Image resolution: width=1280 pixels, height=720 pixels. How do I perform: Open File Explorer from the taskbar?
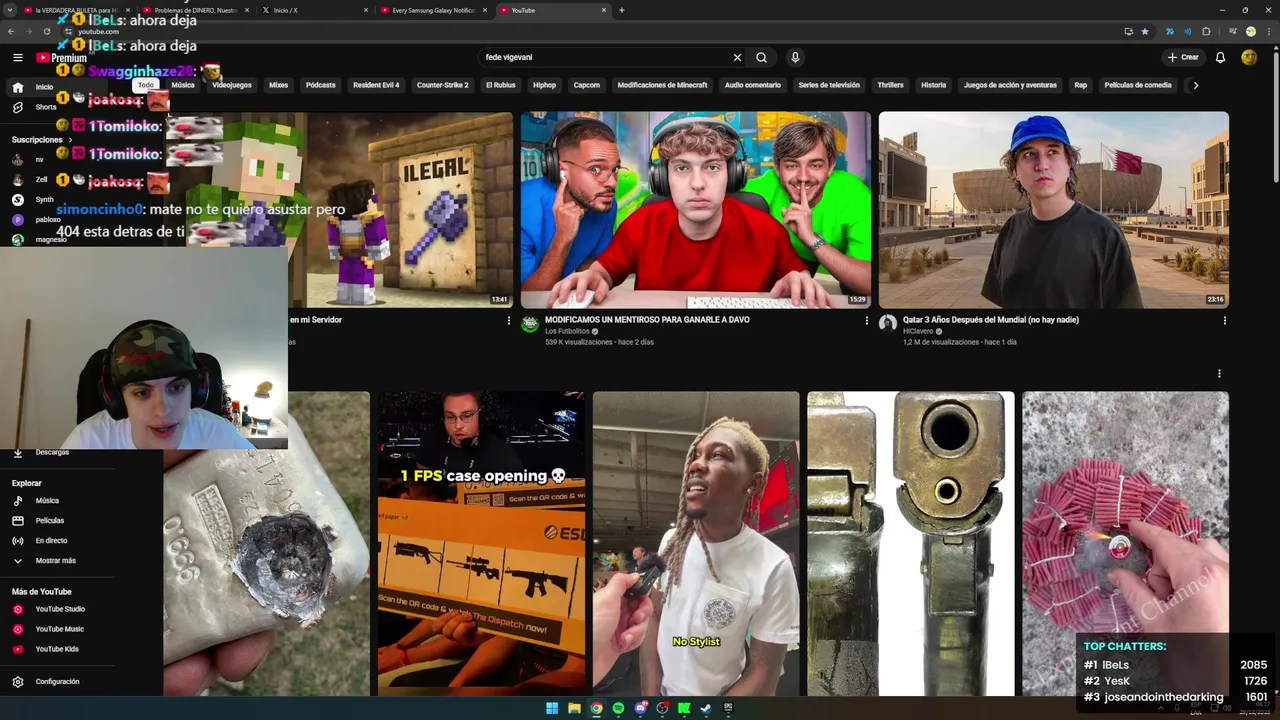coord(574,708)
